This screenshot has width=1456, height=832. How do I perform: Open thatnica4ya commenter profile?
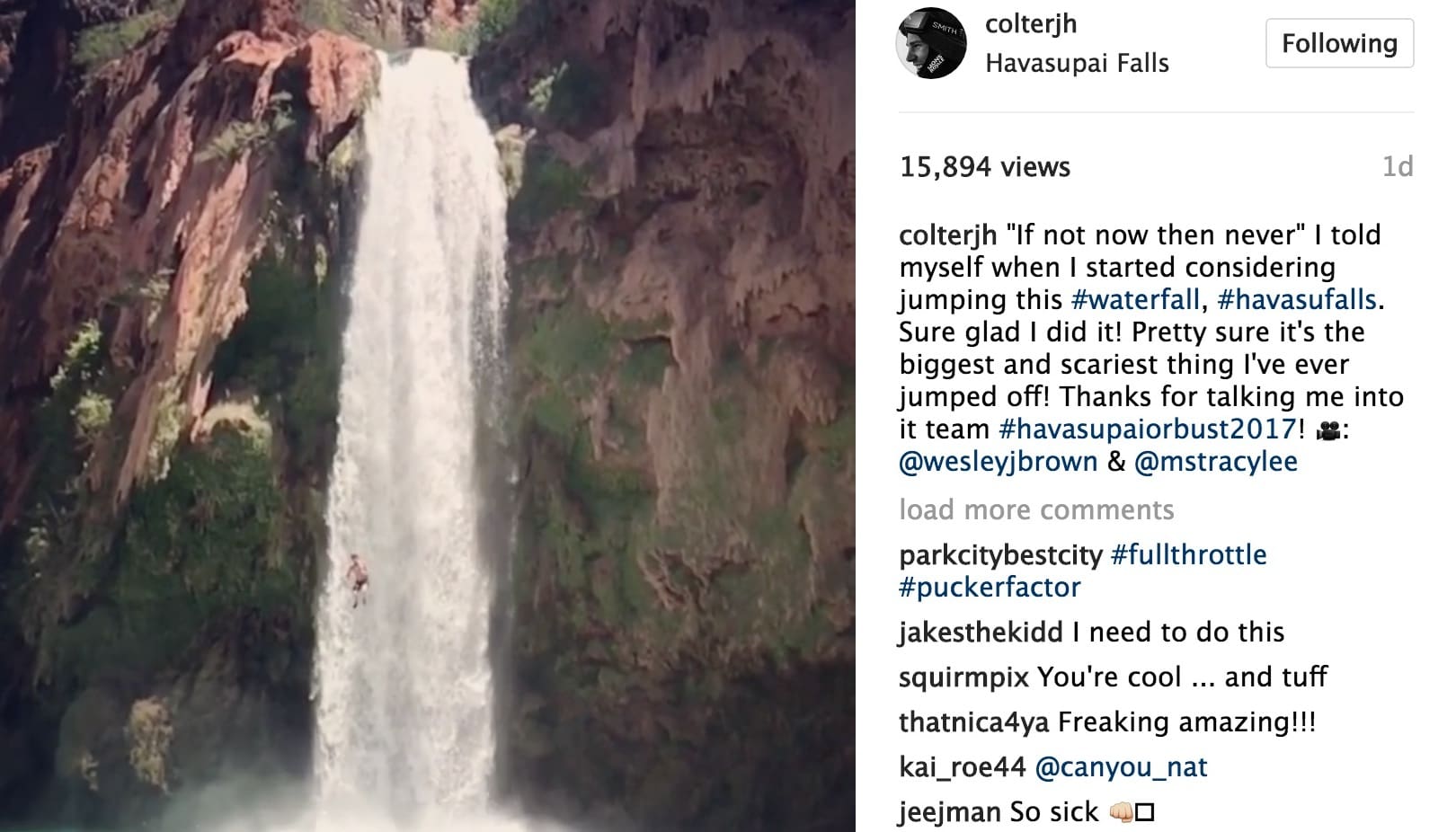(974, 722)
